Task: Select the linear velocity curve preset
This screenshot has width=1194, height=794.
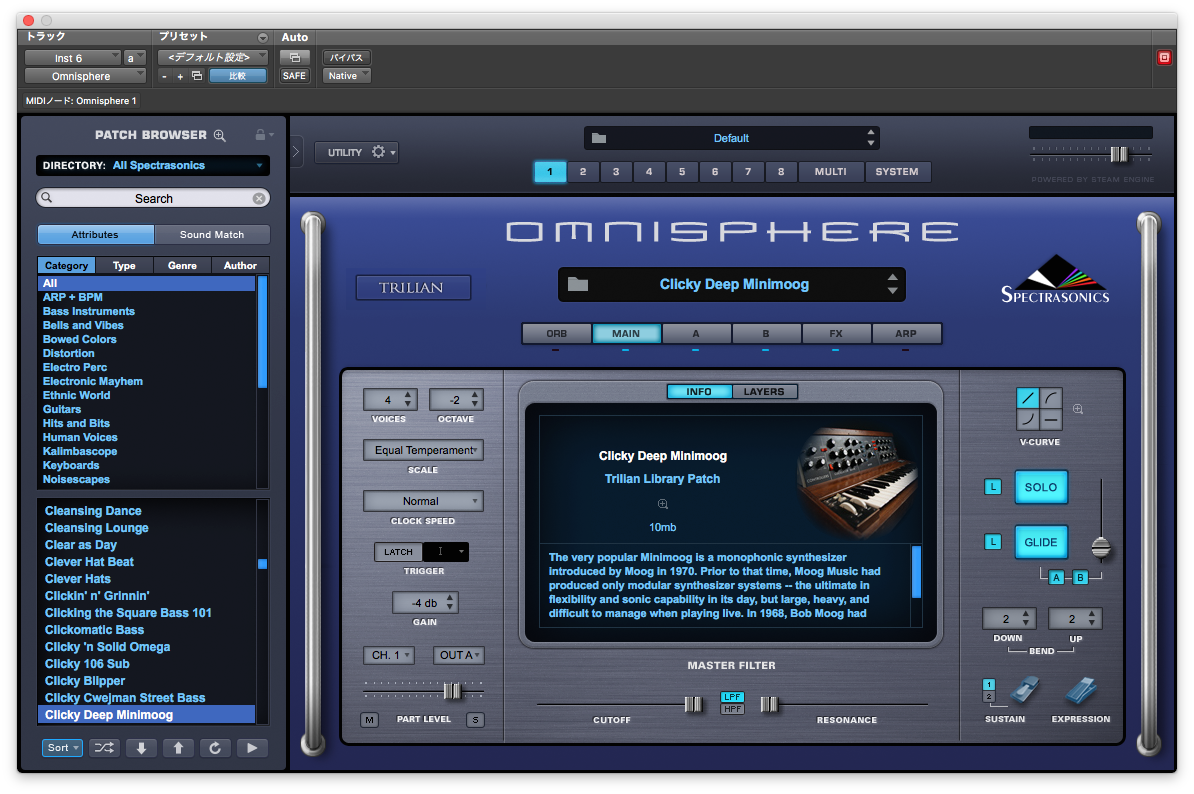Action: (x=1028, y=397)
